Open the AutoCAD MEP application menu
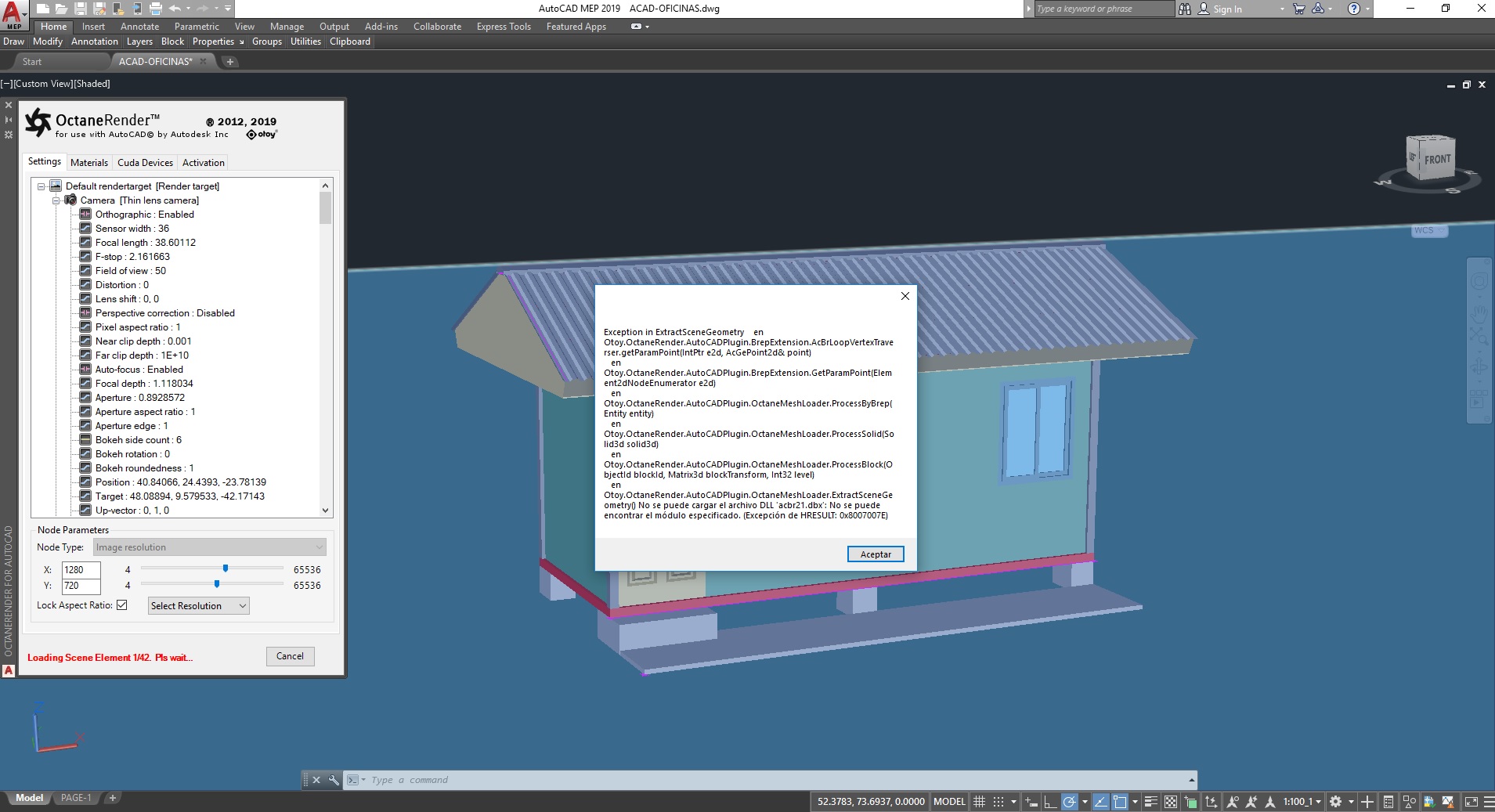Viewport: 1495px width, 812px height. [x=13, y=15]
